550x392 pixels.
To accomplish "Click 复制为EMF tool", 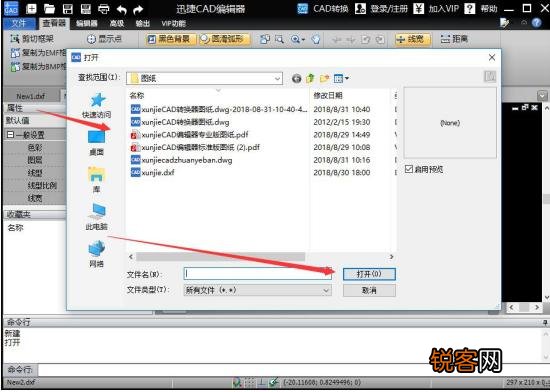I will [39, 53].
